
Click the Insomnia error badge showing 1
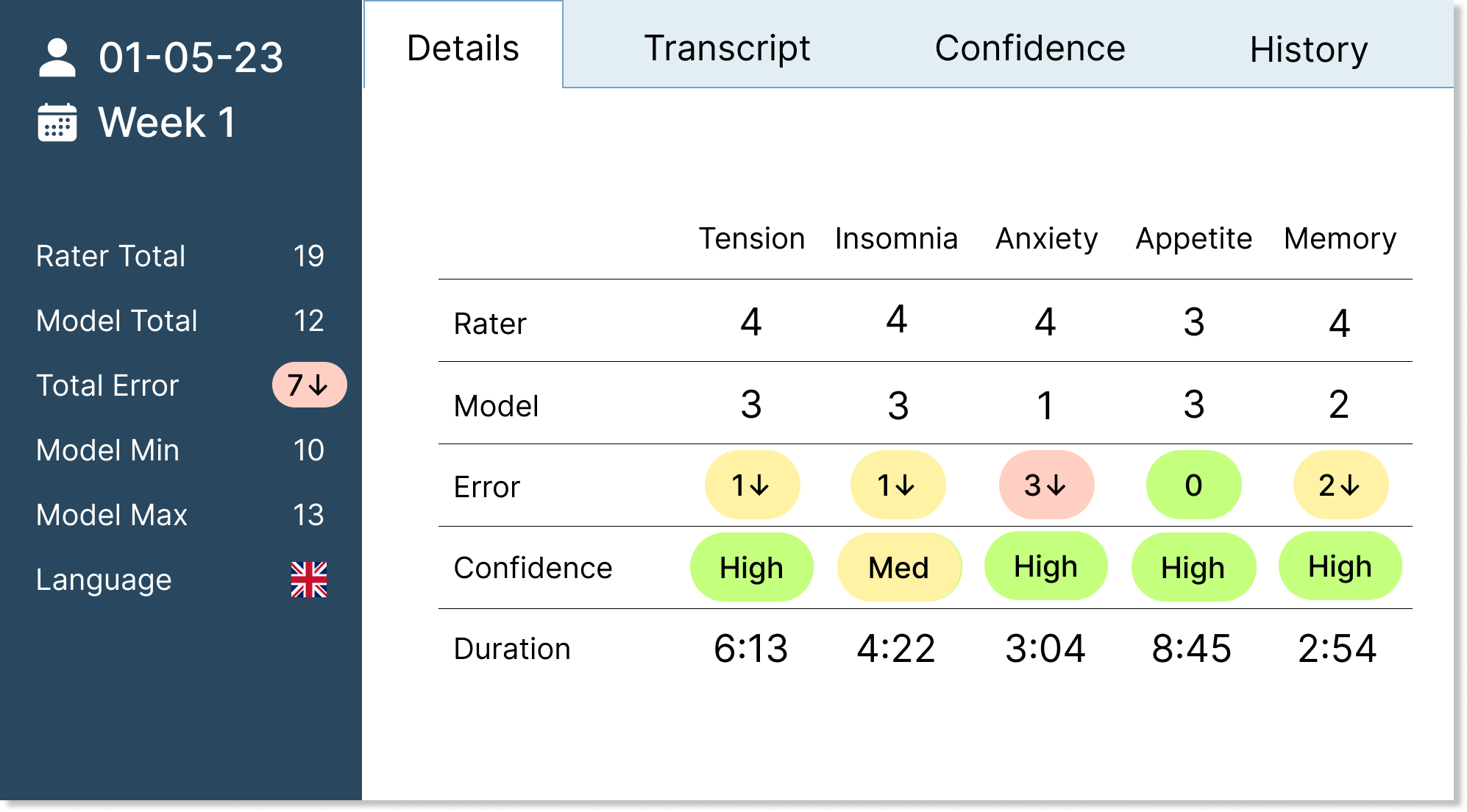pos(898,485)
